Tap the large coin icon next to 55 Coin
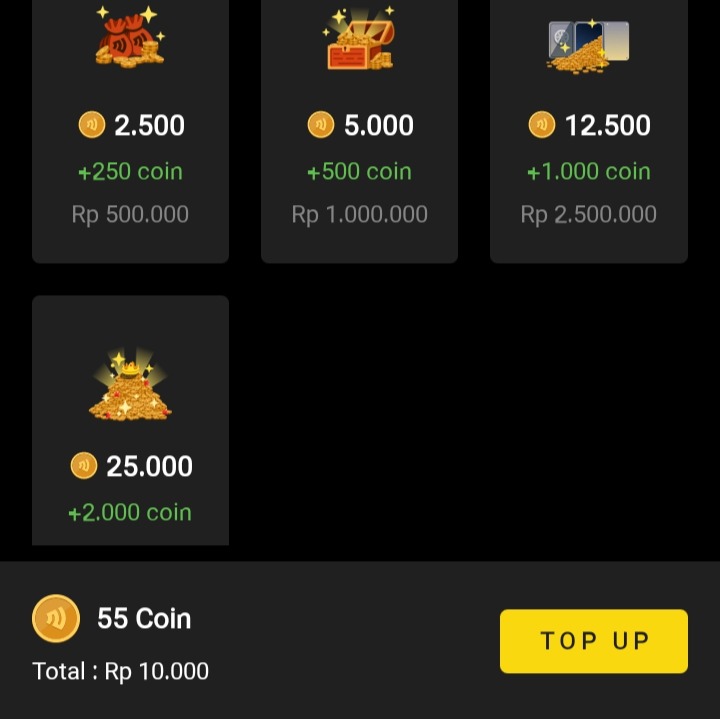 point(56,618)
